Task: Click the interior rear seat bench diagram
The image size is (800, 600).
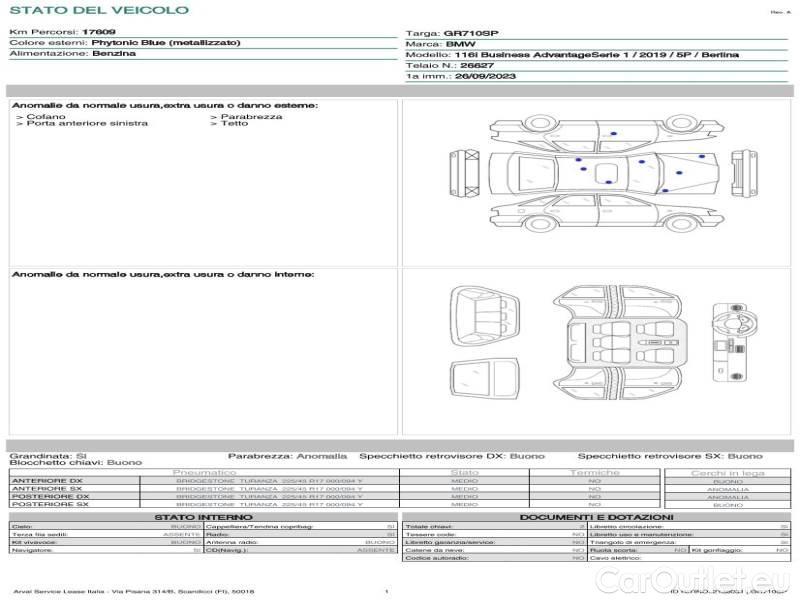Action: pyautogui.click(x=485, y=312)
